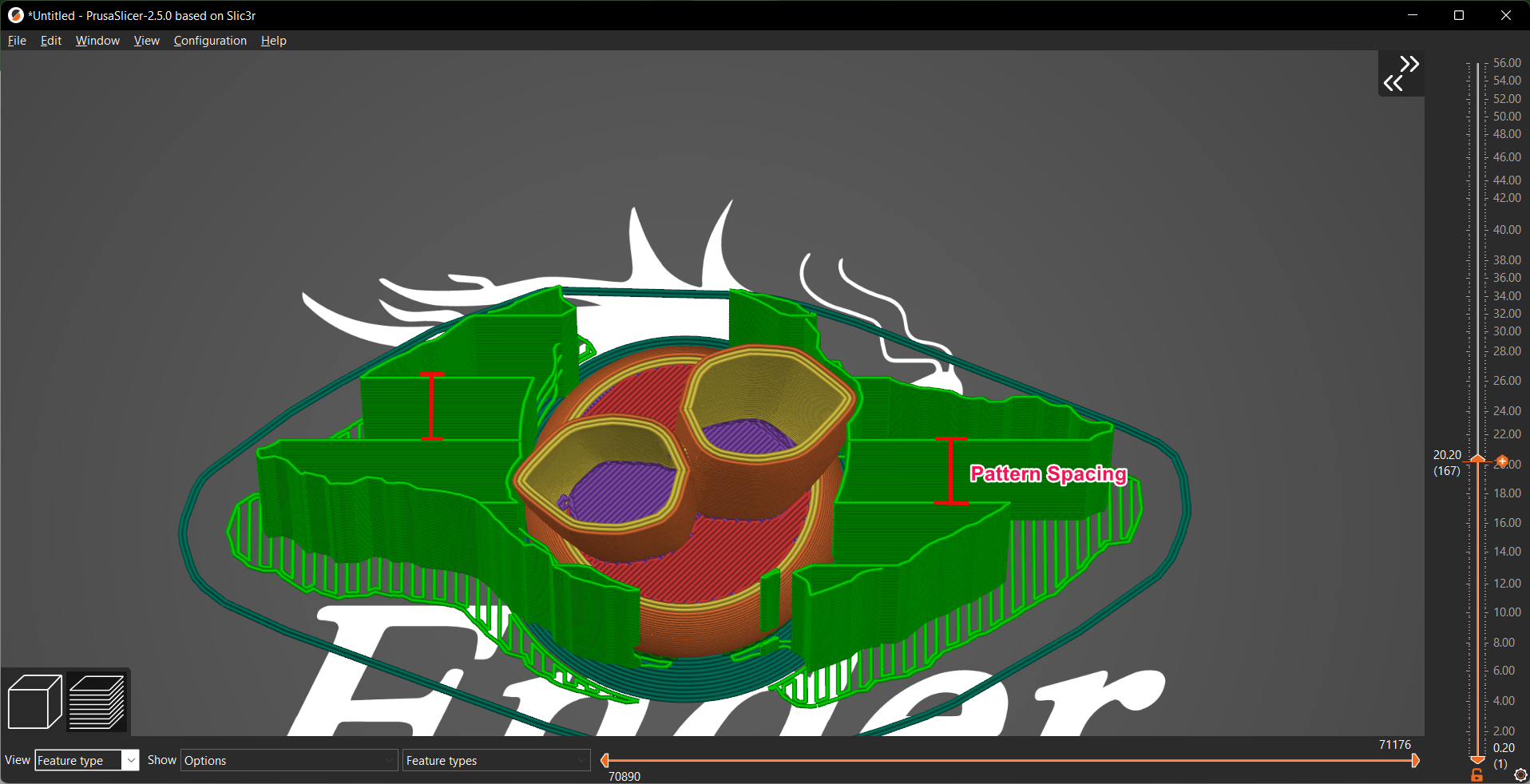The width and height of the screenshot is (1530, 784).
Task: Select the sliced layers preview icon
Action: coord(97,702)
